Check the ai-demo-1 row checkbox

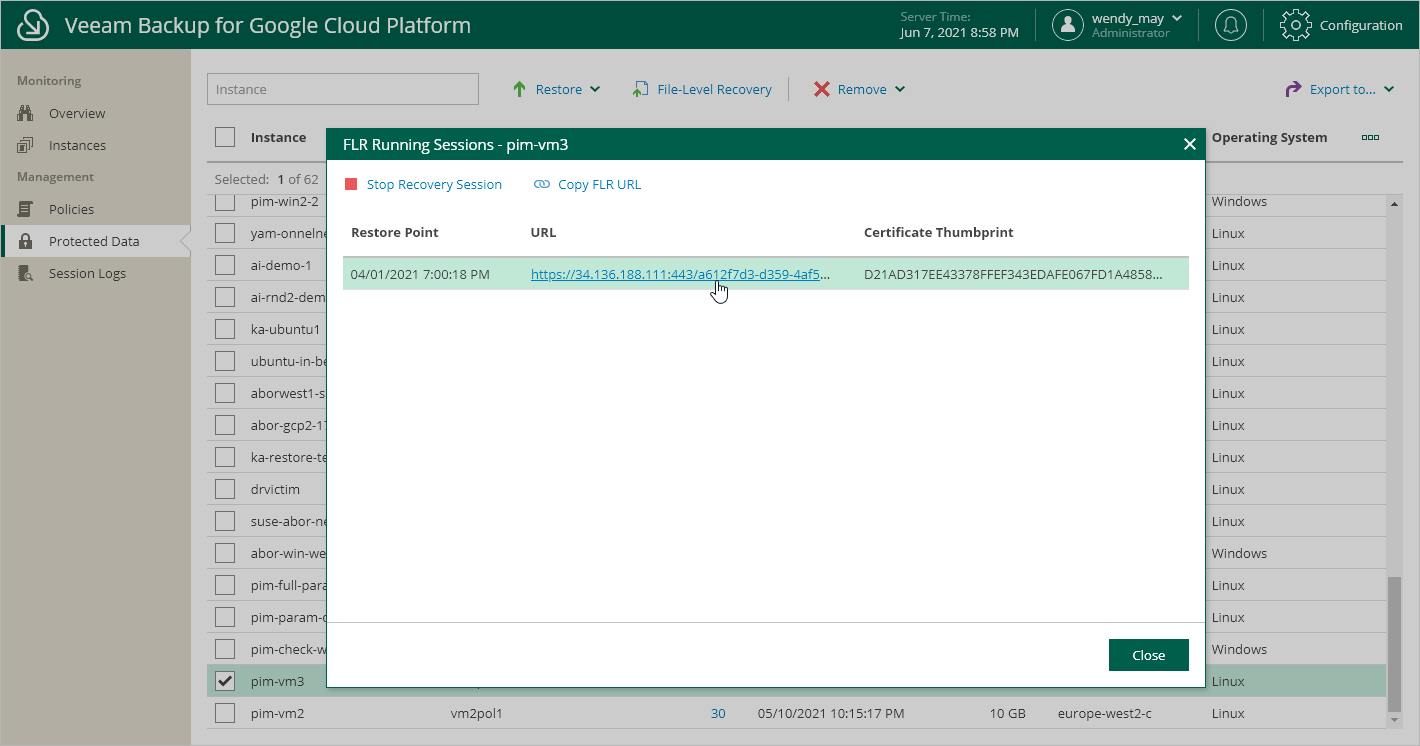[225, 265]
